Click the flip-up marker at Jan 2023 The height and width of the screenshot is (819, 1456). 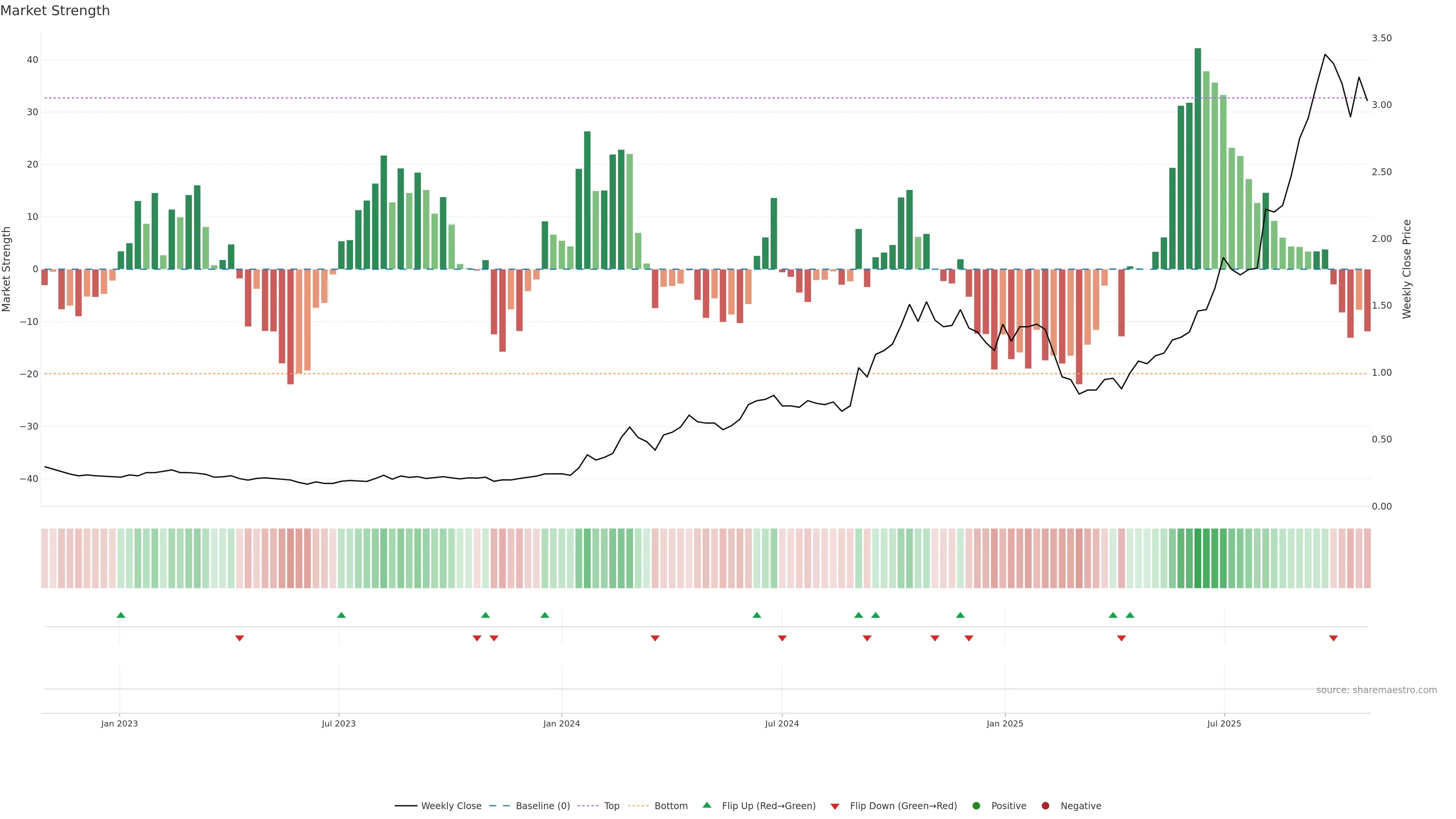coord(121,615)
